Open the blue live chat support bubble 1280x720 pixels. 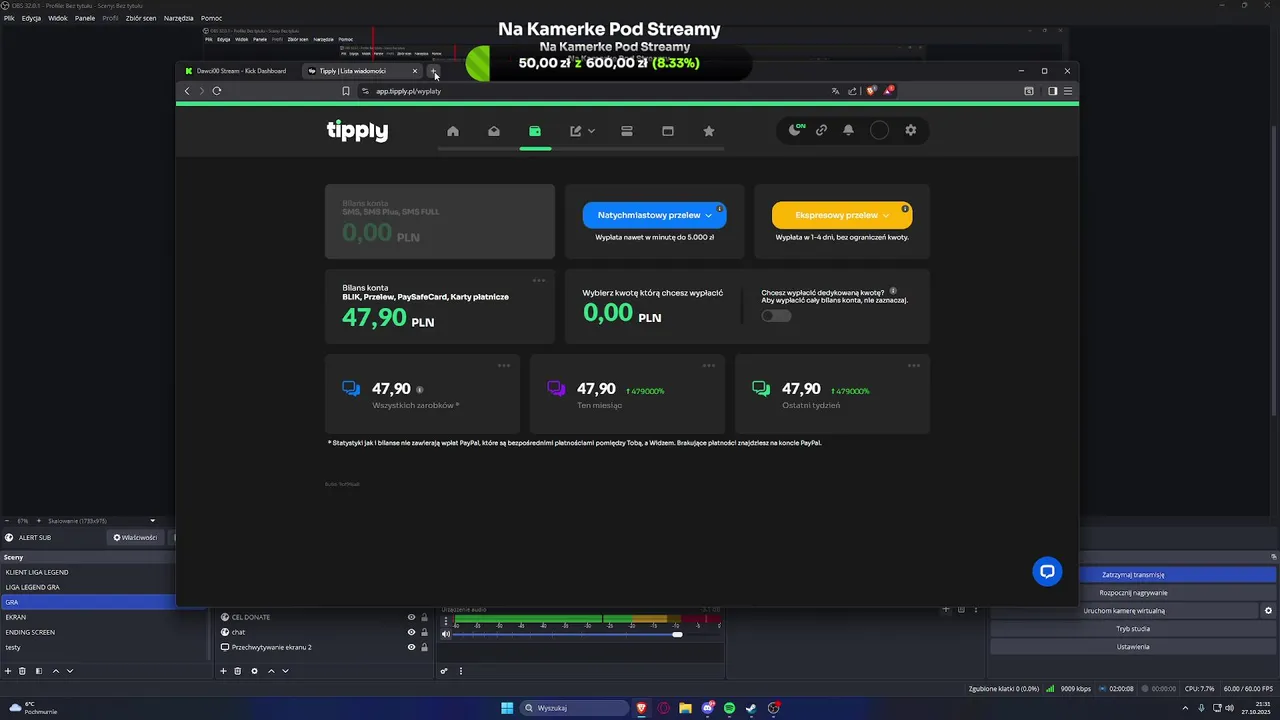point(1047,572)
